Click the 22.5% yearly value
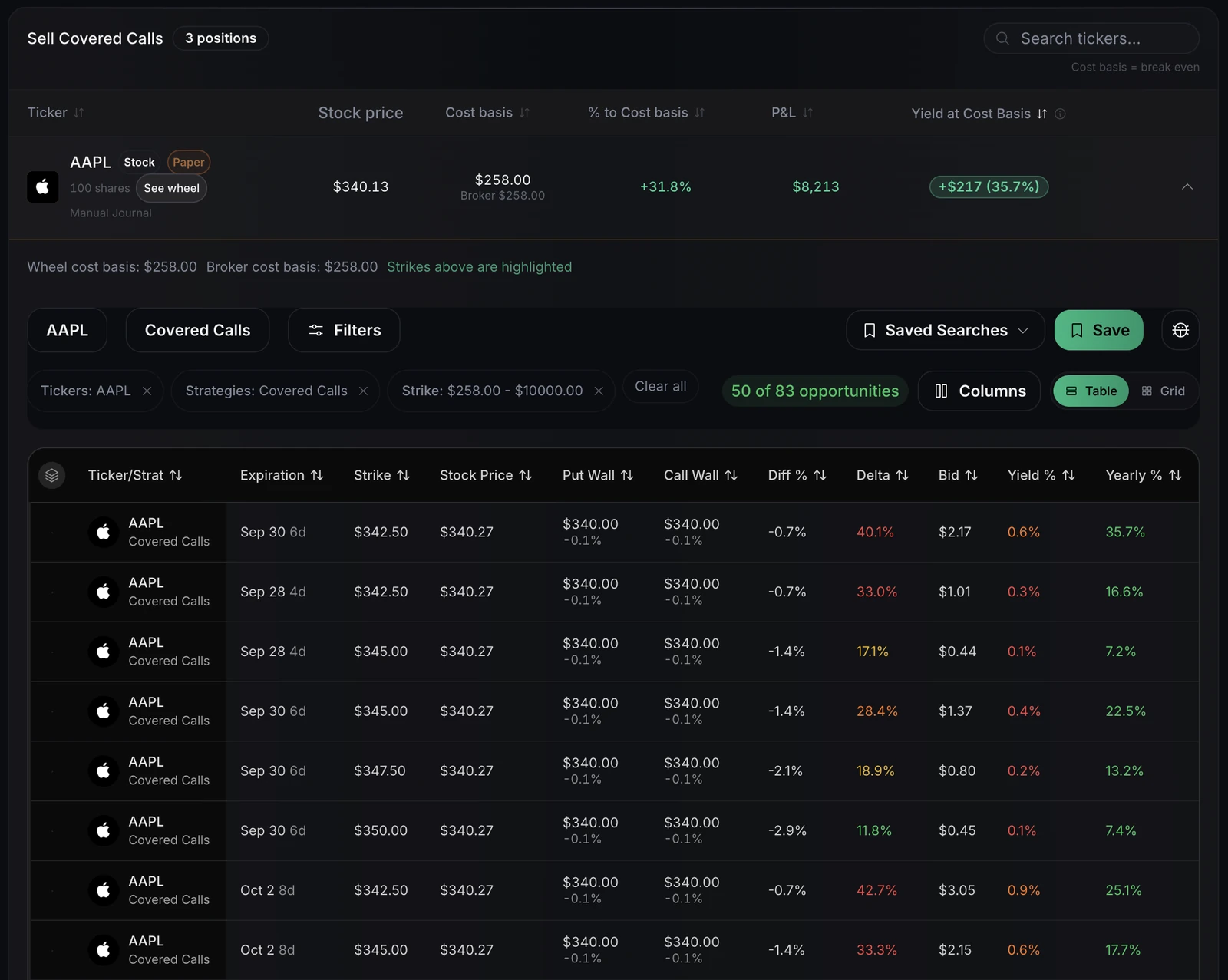Screen dimensions: 1228x980 [x=1125, y=711]
